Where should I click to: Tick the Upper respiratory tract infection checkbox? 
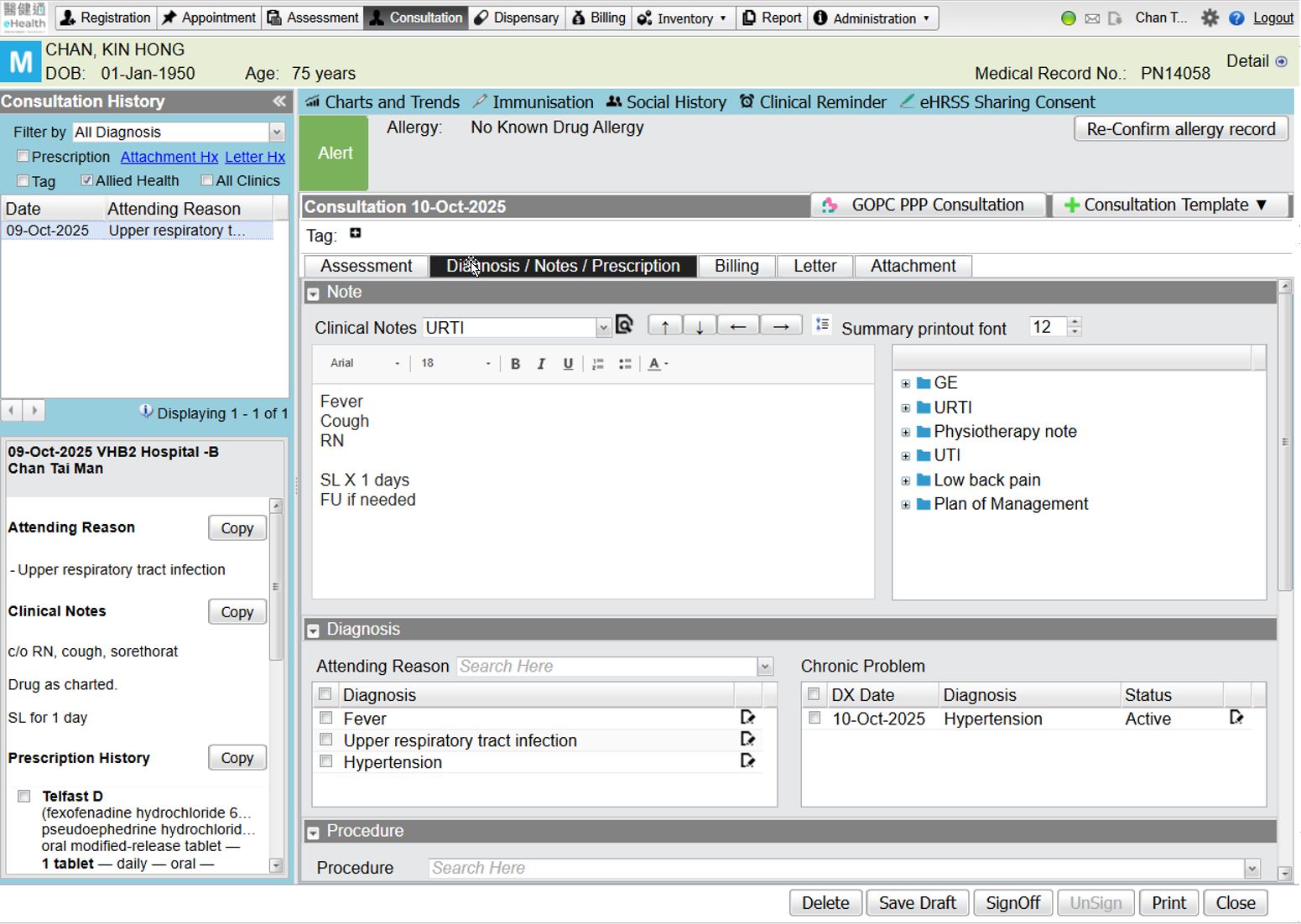pyautogui.click(x=326, y=740)
